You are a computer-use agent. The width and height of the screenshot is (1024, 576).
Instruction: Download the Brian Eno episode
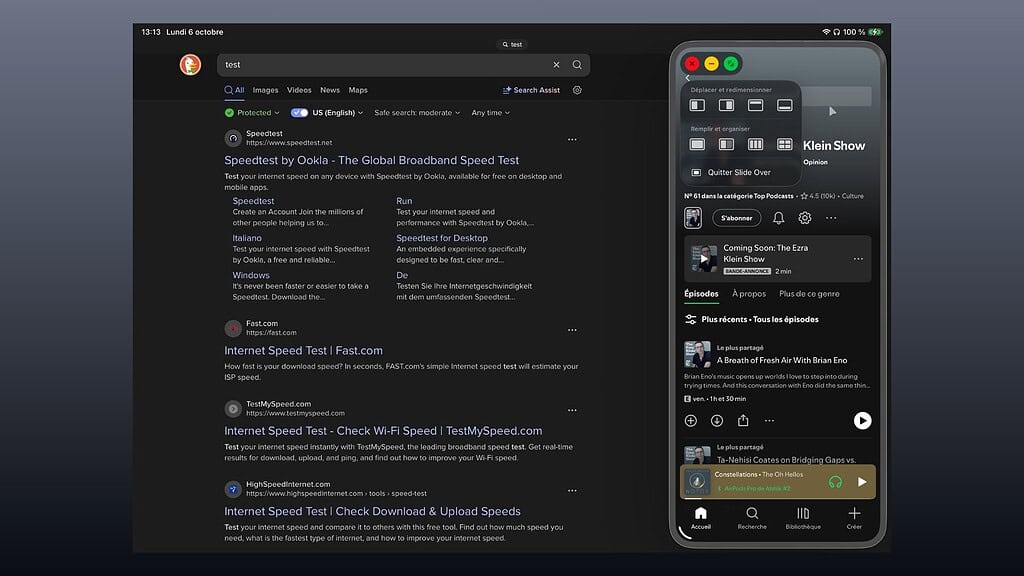(717, 421)
